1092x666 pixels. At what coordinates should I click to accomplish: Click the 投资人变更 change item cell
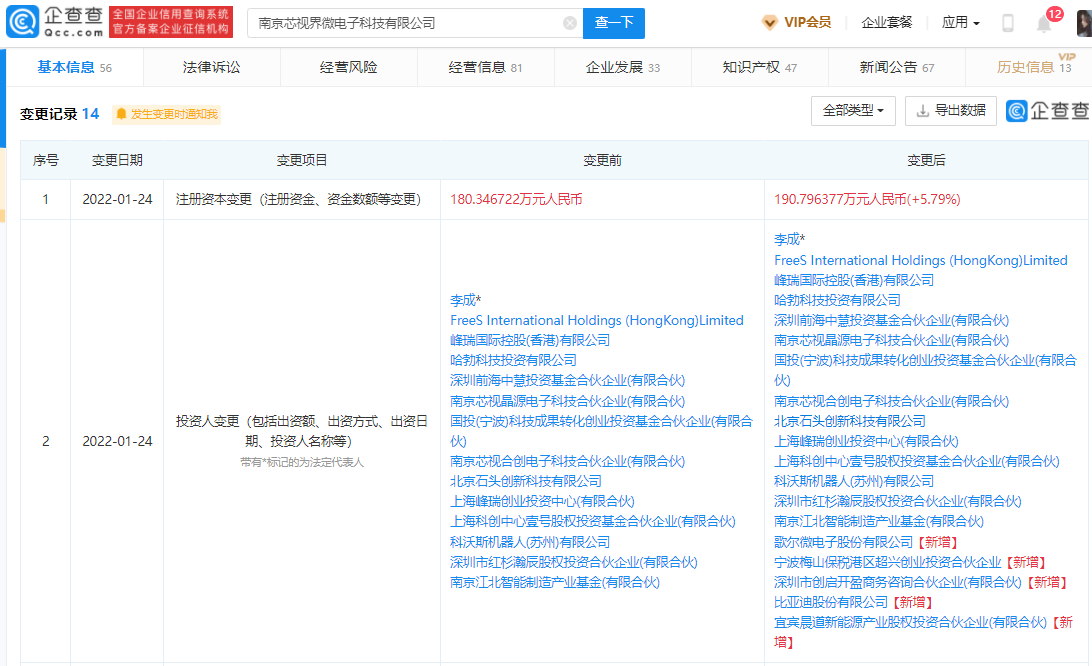[302, 441]
